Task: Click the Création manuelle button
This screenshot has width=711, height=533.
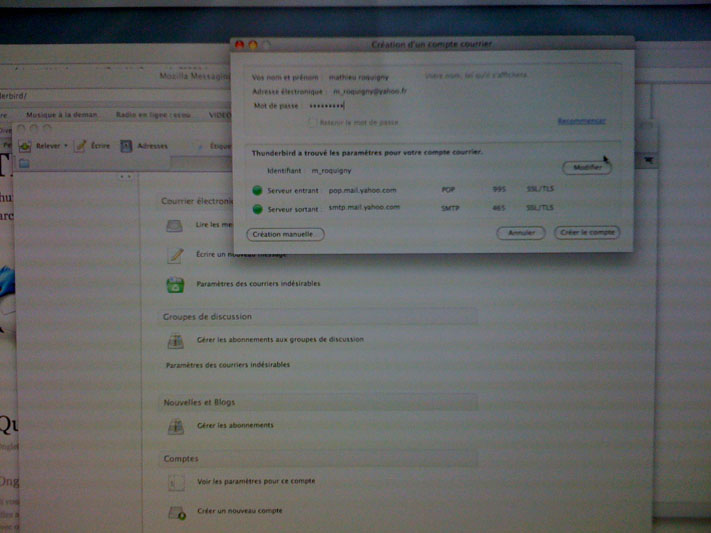Action: [285, 234]
